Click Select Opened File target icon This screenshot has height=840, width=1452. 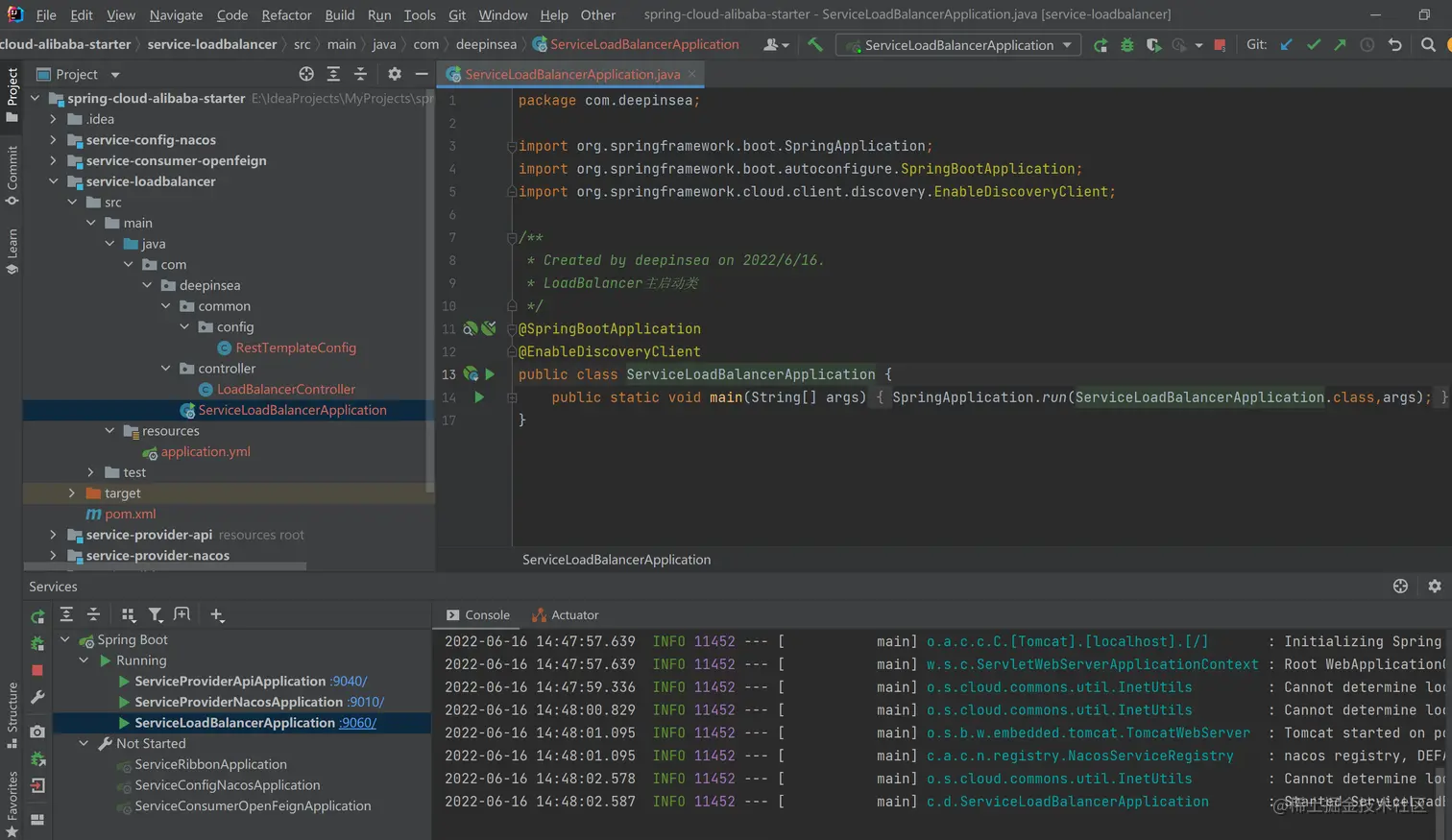click(306, 74)
